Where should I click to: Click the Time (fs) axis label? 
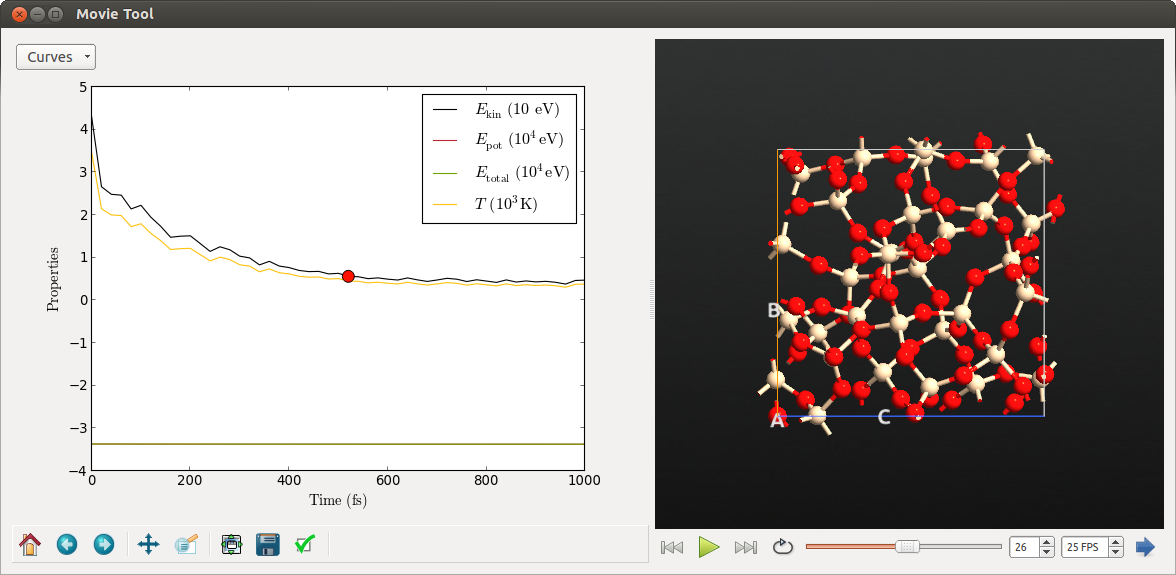coord(338,500)
